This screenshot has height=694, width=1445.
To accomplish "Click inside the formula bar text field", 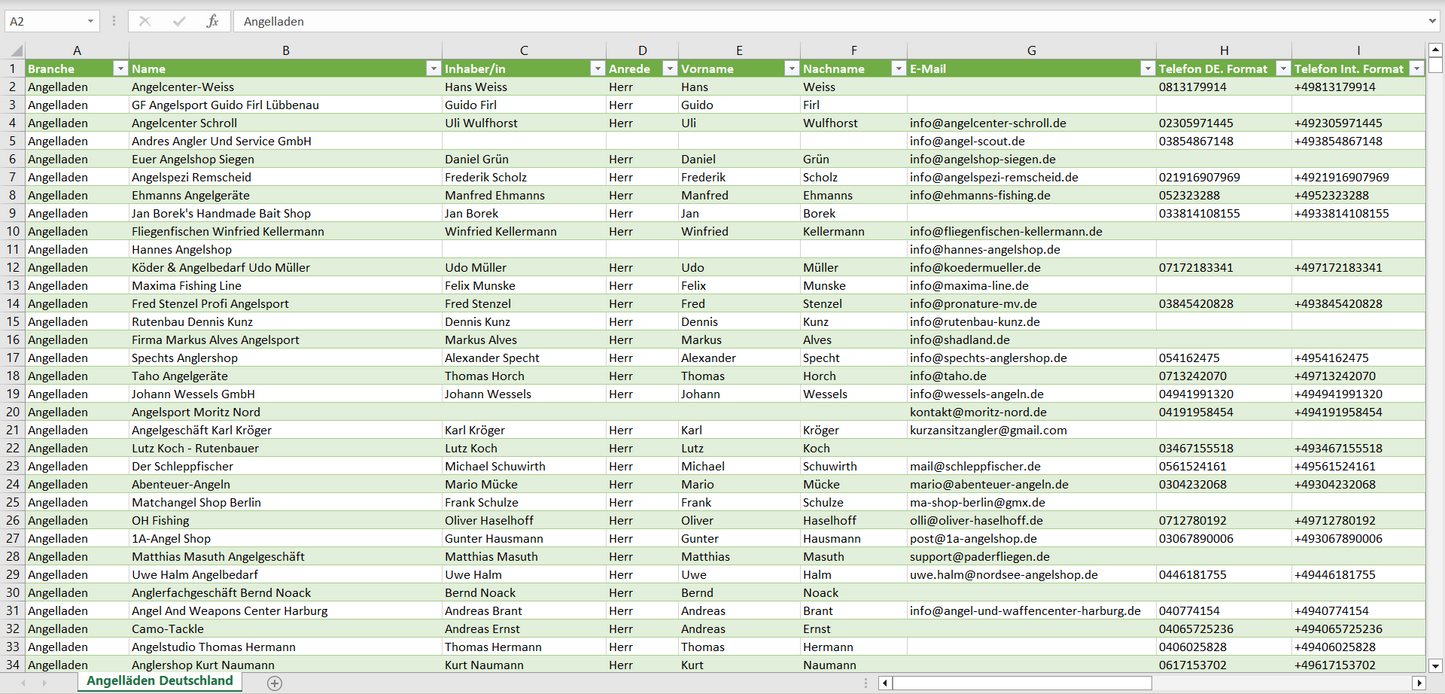I will (x=800, y=21).
